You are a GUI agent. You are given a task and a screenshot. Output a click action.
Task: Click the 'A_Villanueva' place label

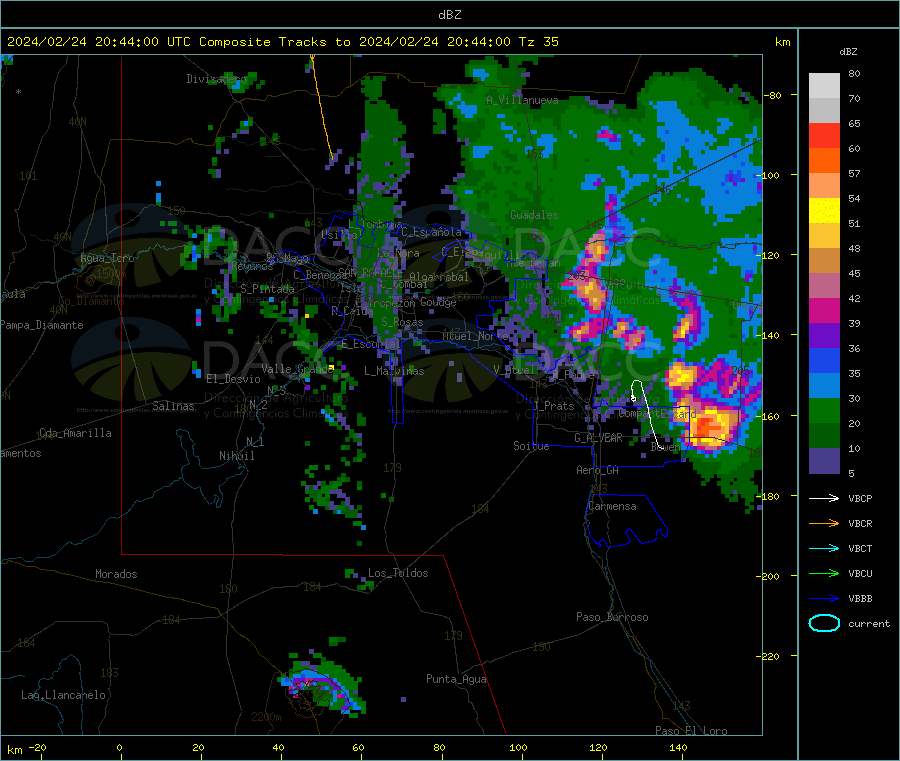tap(522, 100)
